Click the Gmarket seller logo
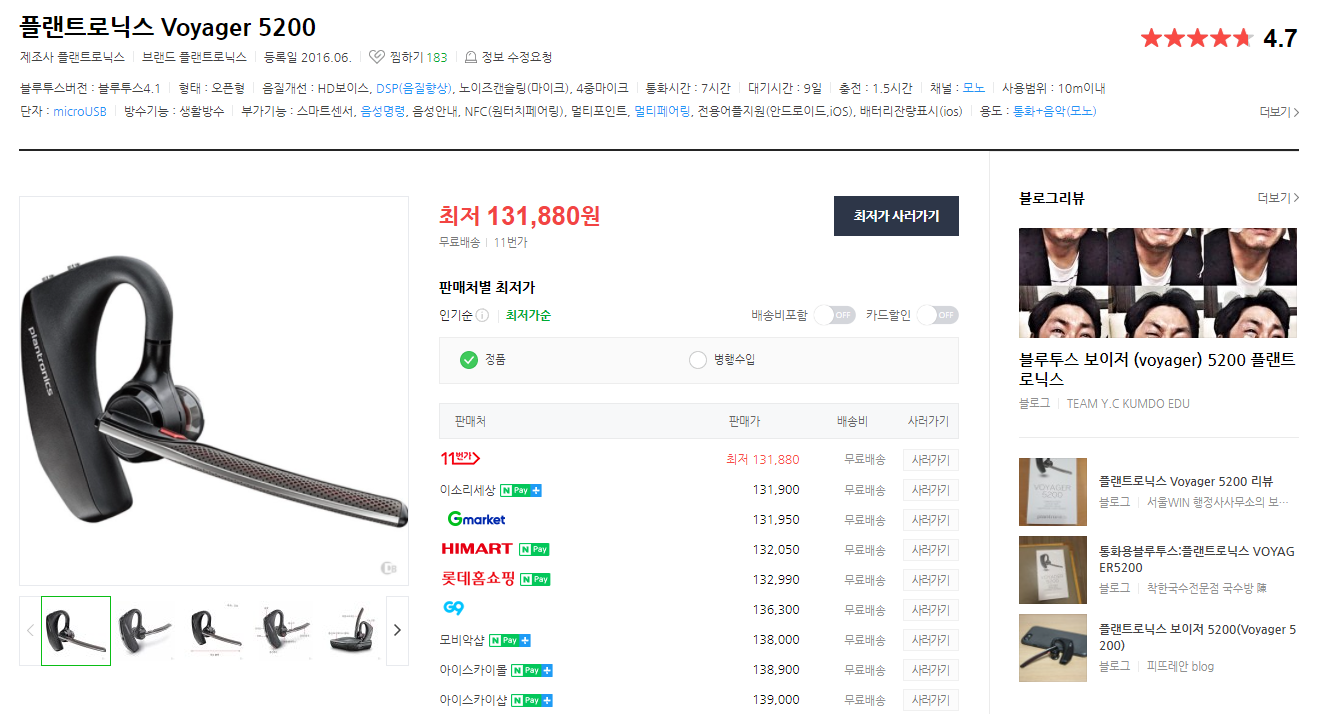 click(x=477, y=519)
